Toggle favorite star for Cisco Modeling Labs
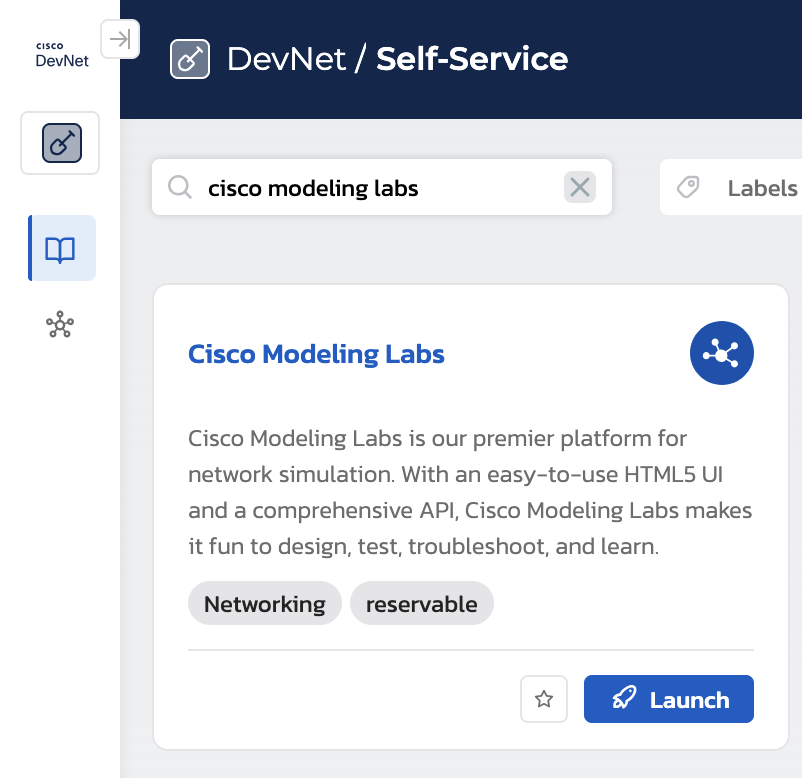The height and width of the screenshot is (778, 802). [x=544, y=699]
